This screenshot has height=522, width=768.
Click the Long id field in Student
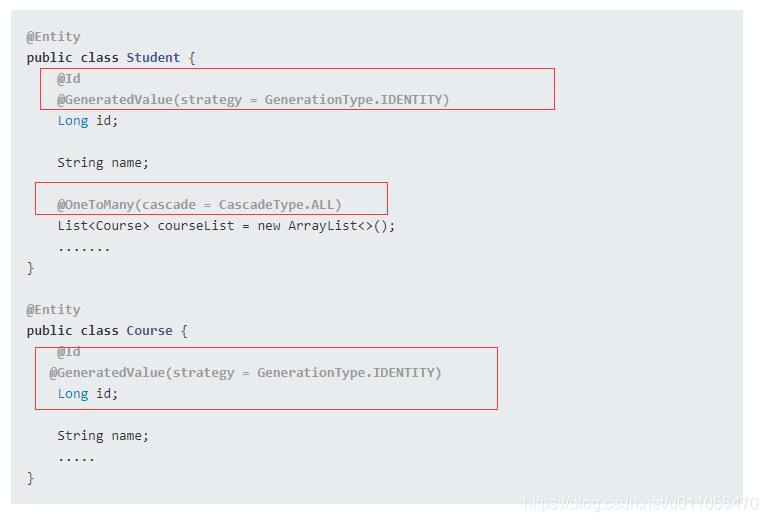coord(88,120)
